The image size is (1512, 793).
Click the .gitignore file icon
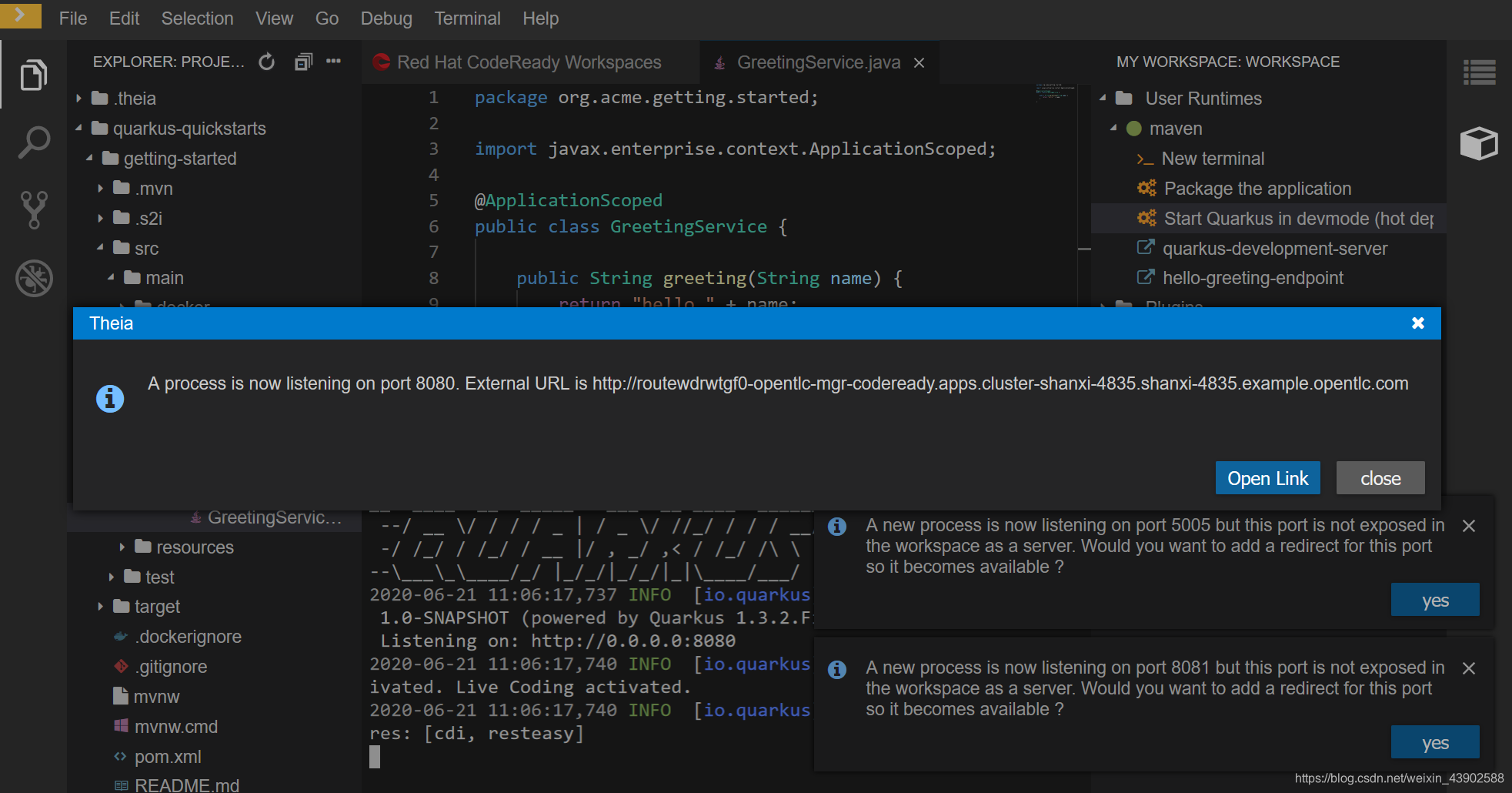tap(121, 666)
